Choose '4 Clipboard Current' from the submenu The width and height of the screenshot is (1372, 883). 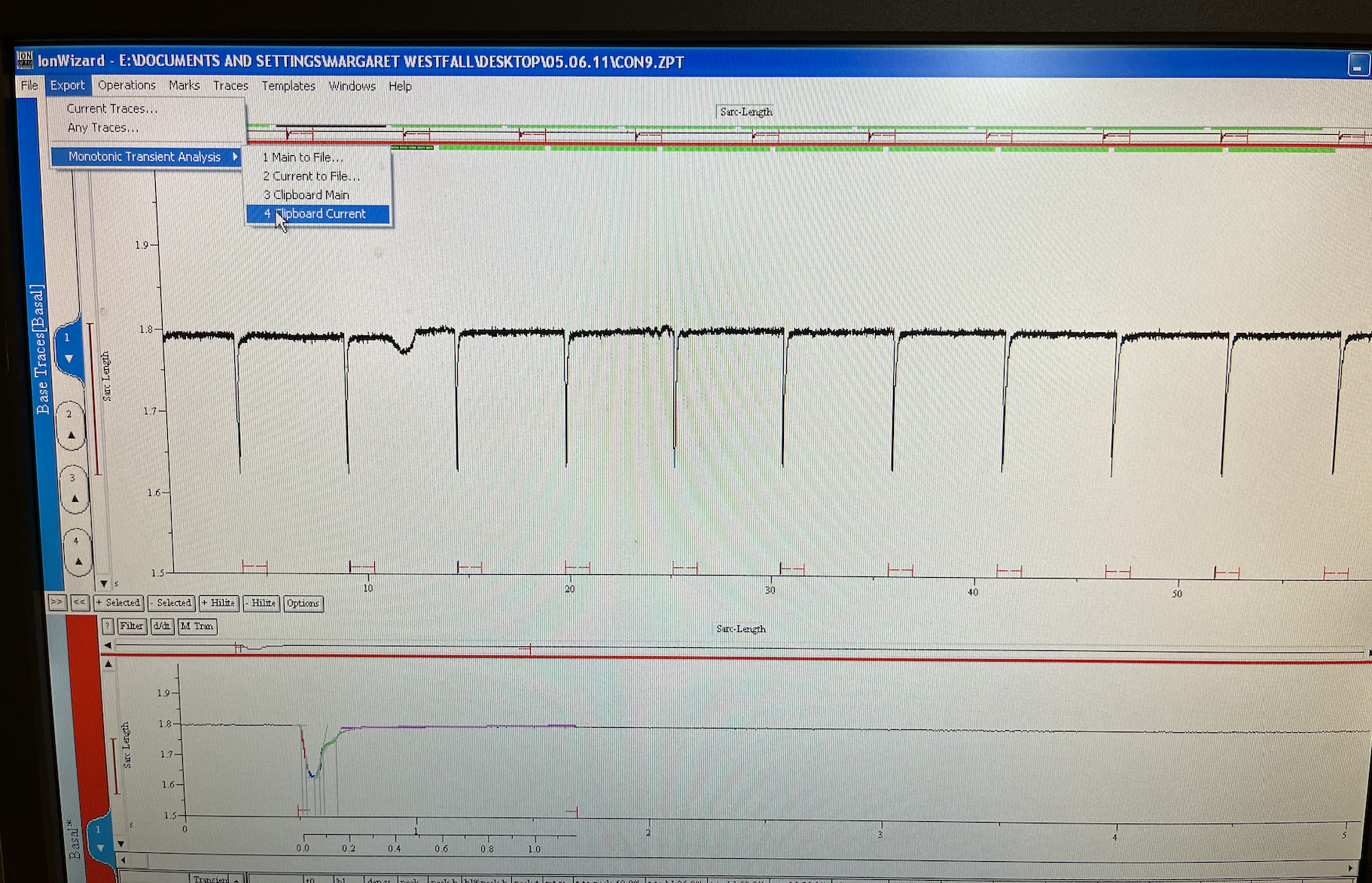pyautogui.click(x=318, y=214)
